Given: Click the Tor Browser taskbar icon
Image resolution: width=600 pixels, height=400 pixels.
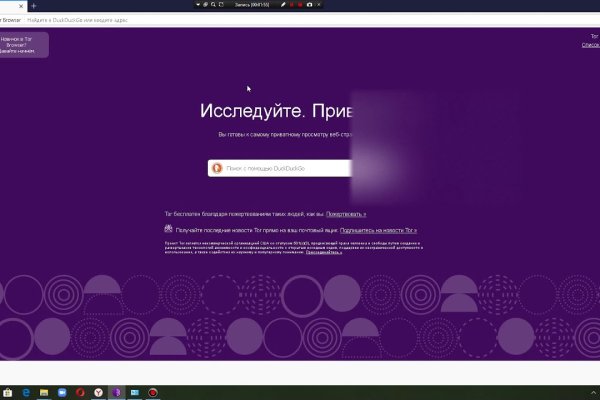Looking at the screenshot, I should coord(118,392).
